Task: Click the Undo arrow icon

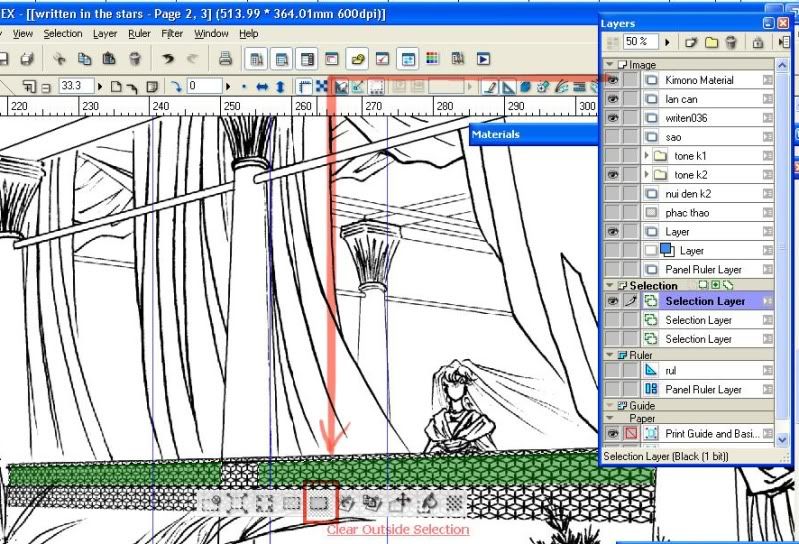Action: point(168,59)
